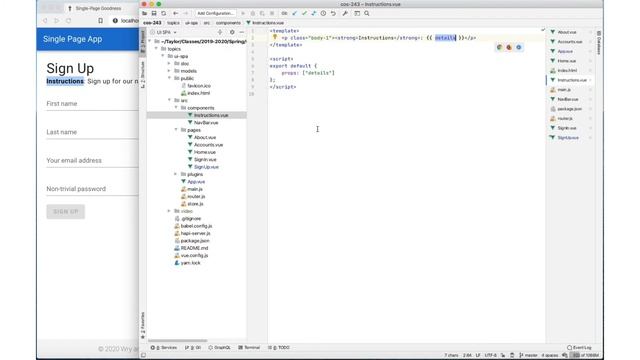Expand the doc folder
This screenshot has width=640, height=360.
point(169,63)
